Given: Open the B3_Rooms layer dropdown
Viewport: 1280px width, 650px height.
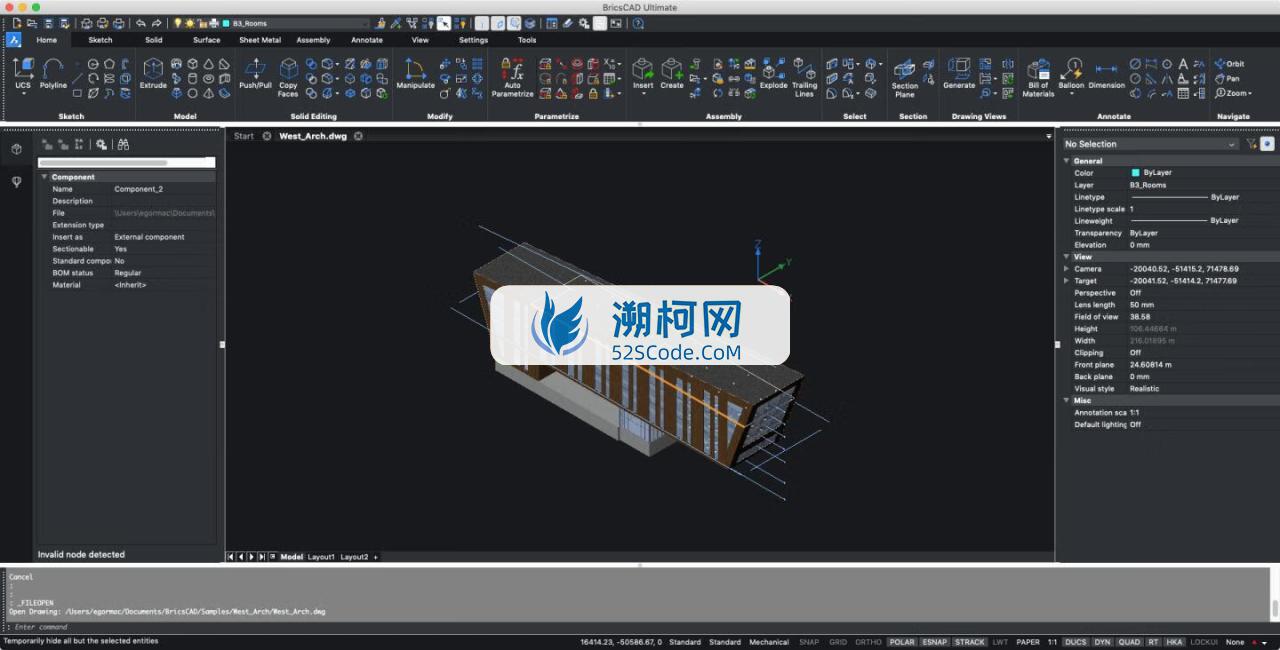Looking at the screenshot, I should pyautogui.click(x=296, y=23).
